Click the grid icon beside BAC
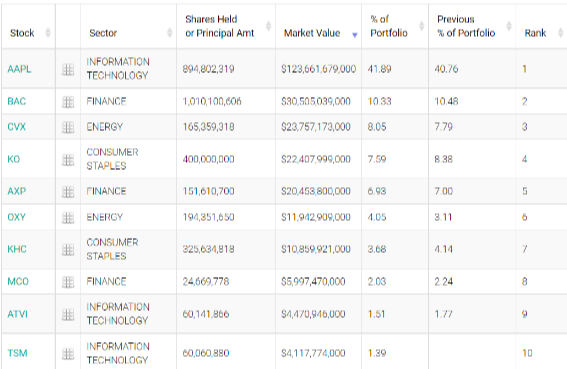 pyautogui.click(x=68, y=102)
